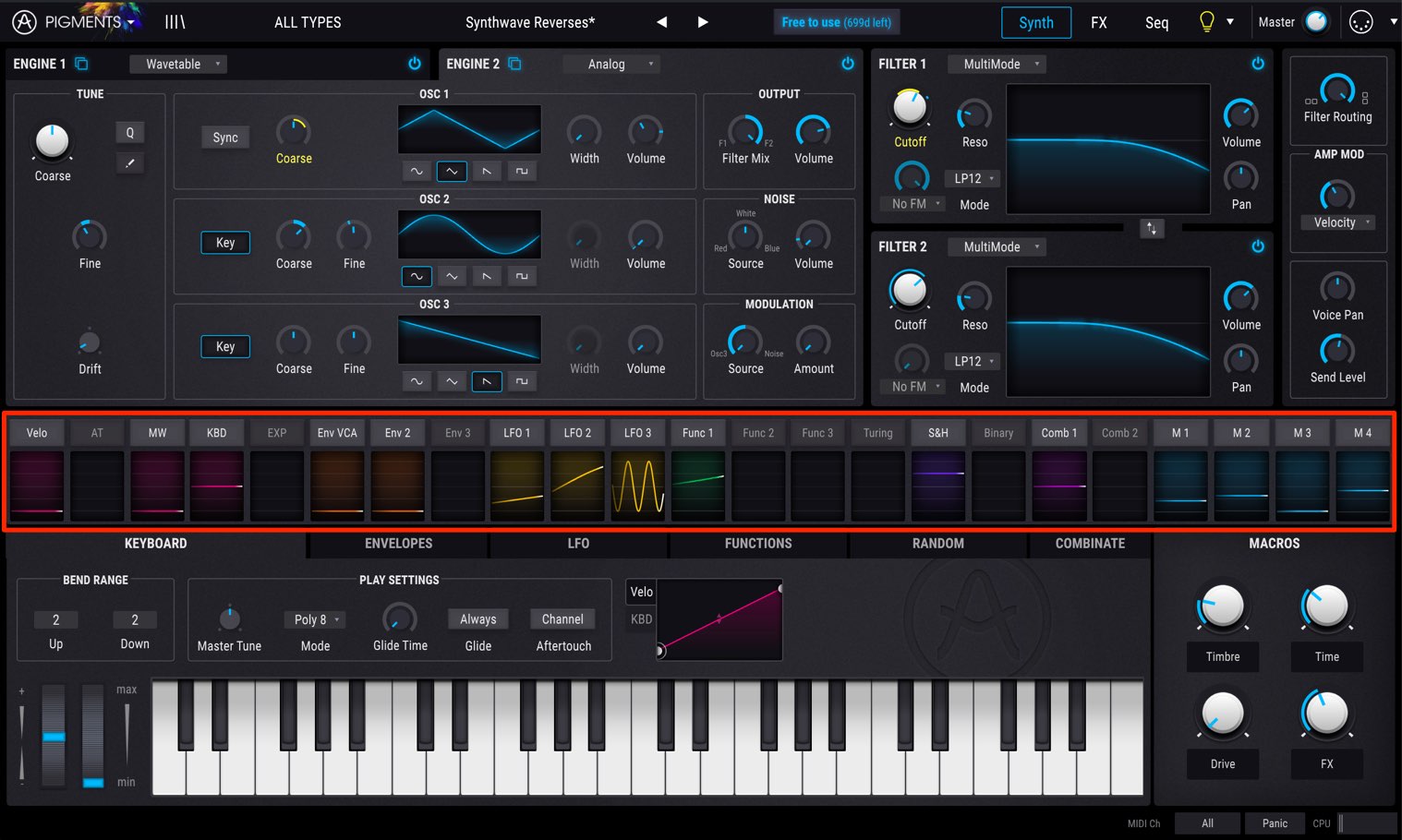This screenshot has height=840, width=1402.
Task: Click the velocity curve display
Action: pyautogui.click(x=719, y=619)
